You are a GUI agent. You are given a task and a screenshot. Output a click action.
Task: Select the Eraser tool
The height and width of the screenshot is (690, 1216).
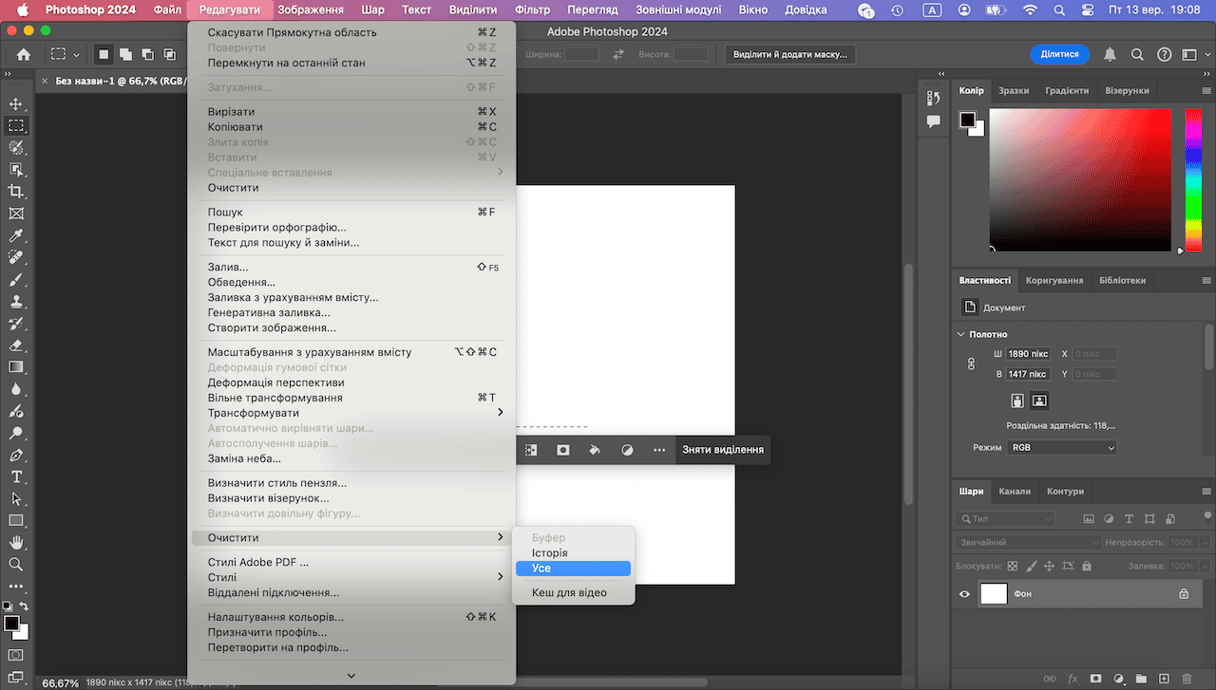tap(16, 345)
